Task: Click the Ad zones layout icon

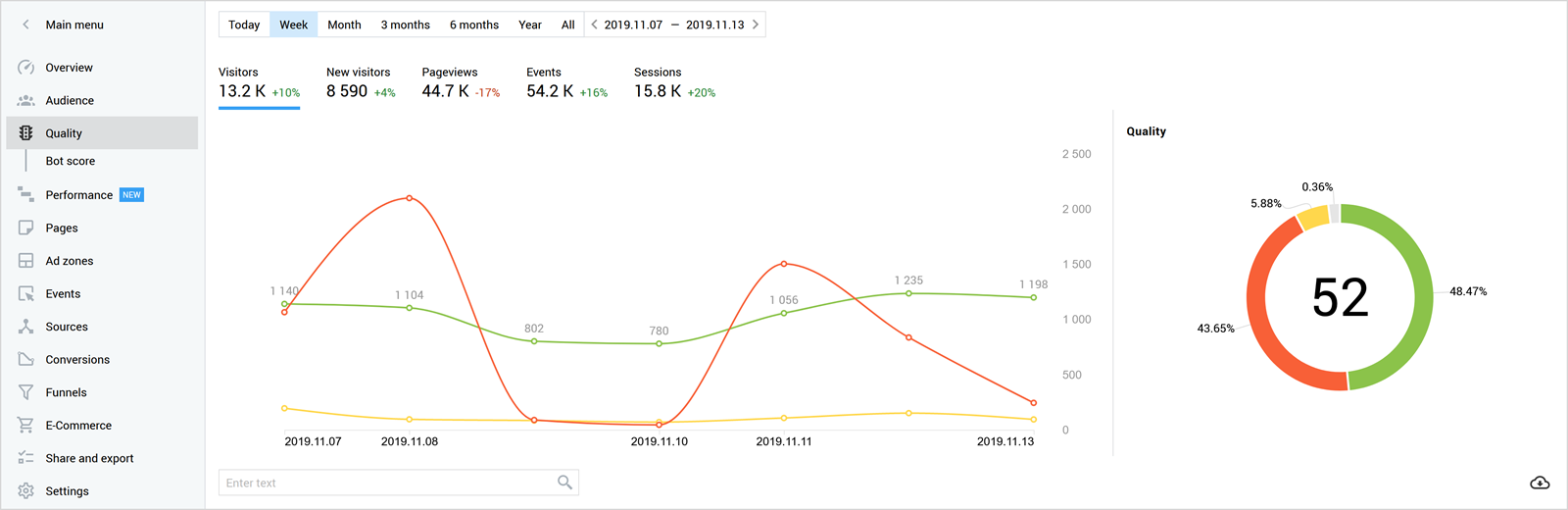Action: pos(26,261)
